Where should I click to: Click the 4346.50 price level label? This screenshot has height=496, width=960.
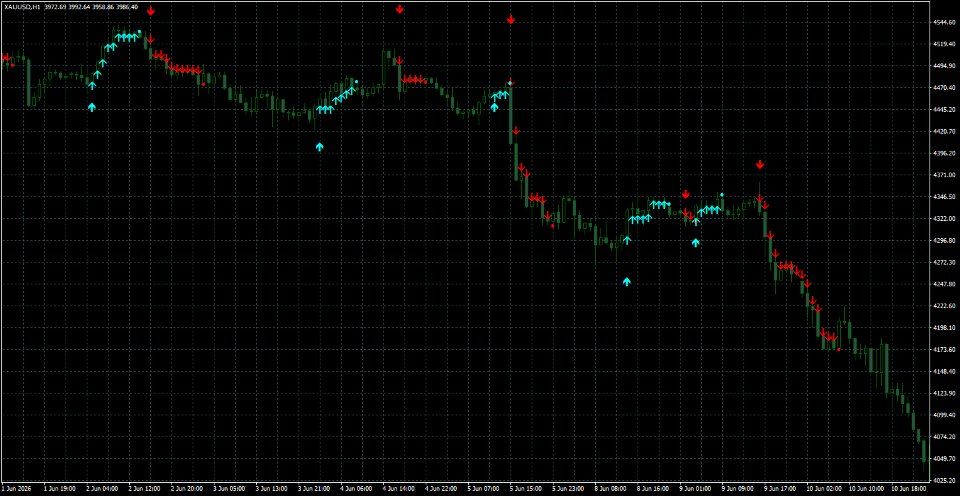coord(945,197)
